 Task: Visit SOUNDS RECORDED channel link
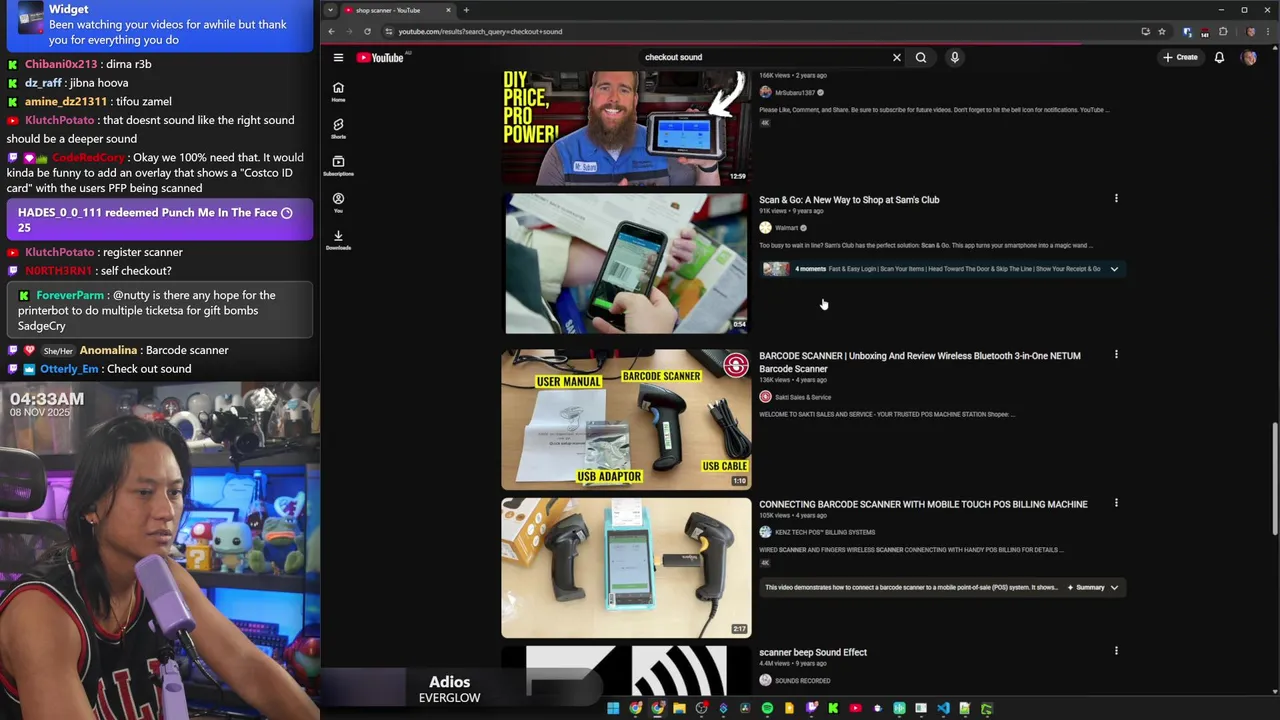point(803,681)
